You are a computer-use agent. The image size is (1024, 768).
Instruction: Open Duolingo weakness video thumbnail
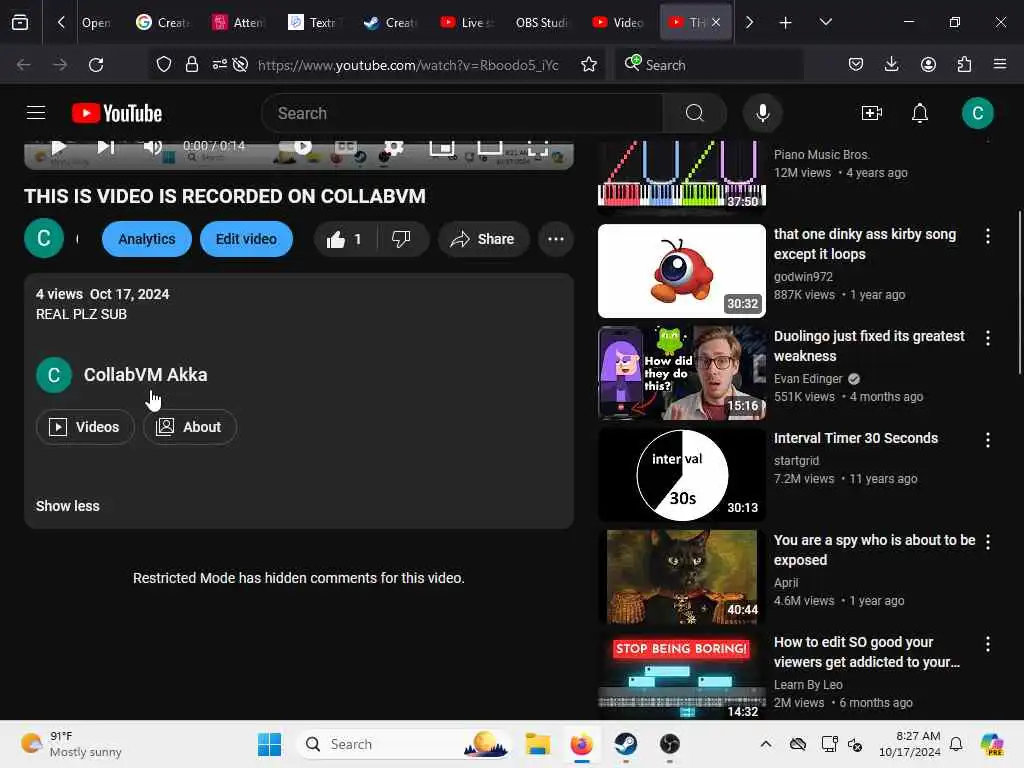(682, 373)
